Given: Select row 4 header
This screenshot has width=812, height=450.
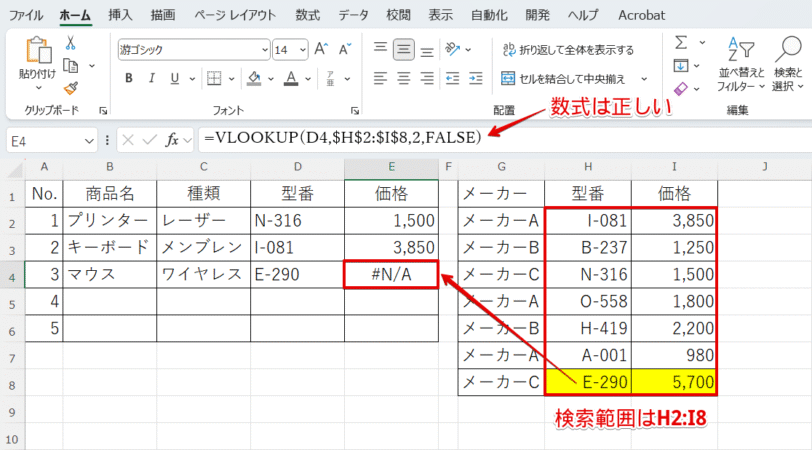Looking at the screenshot, I should point(12,277).
